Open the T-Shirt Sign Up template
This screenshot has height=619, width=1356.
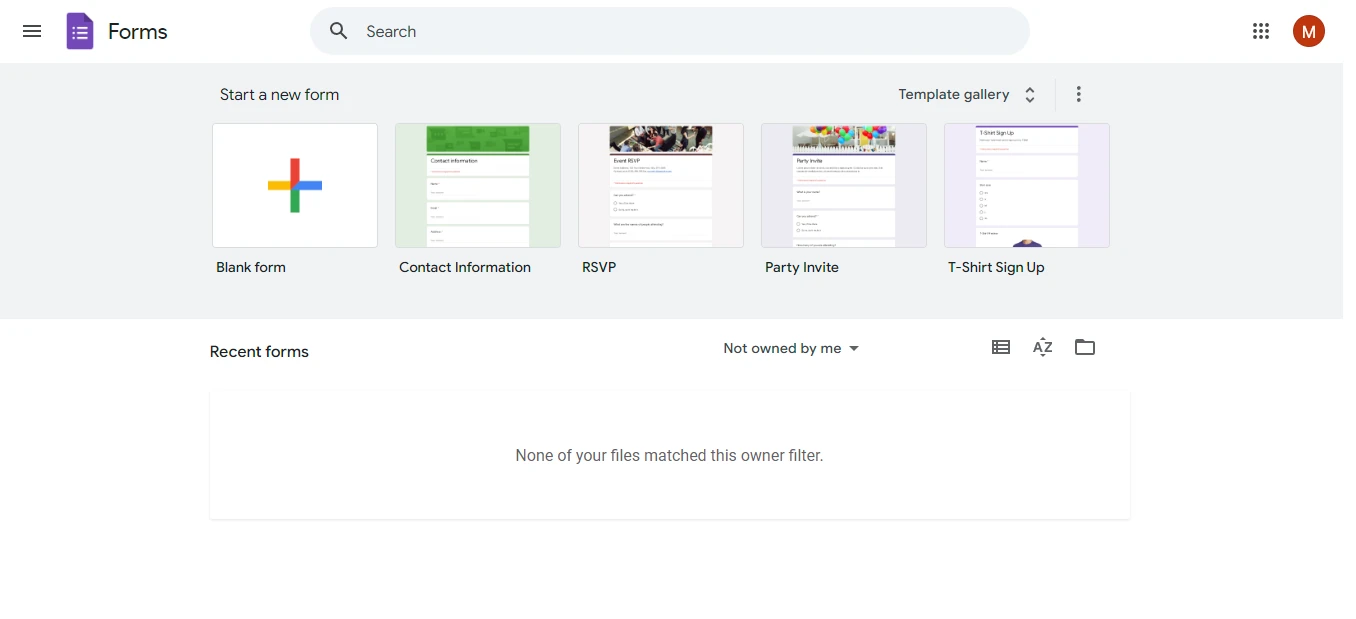pos(1026,185)
